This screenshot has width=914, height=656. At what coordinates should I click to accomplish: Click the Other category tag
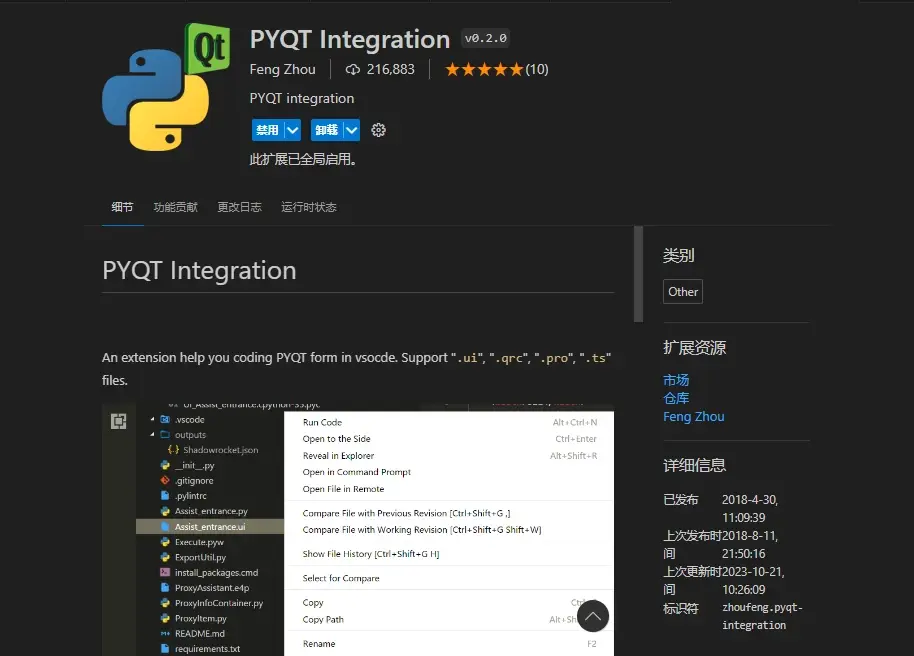[683, 292]
